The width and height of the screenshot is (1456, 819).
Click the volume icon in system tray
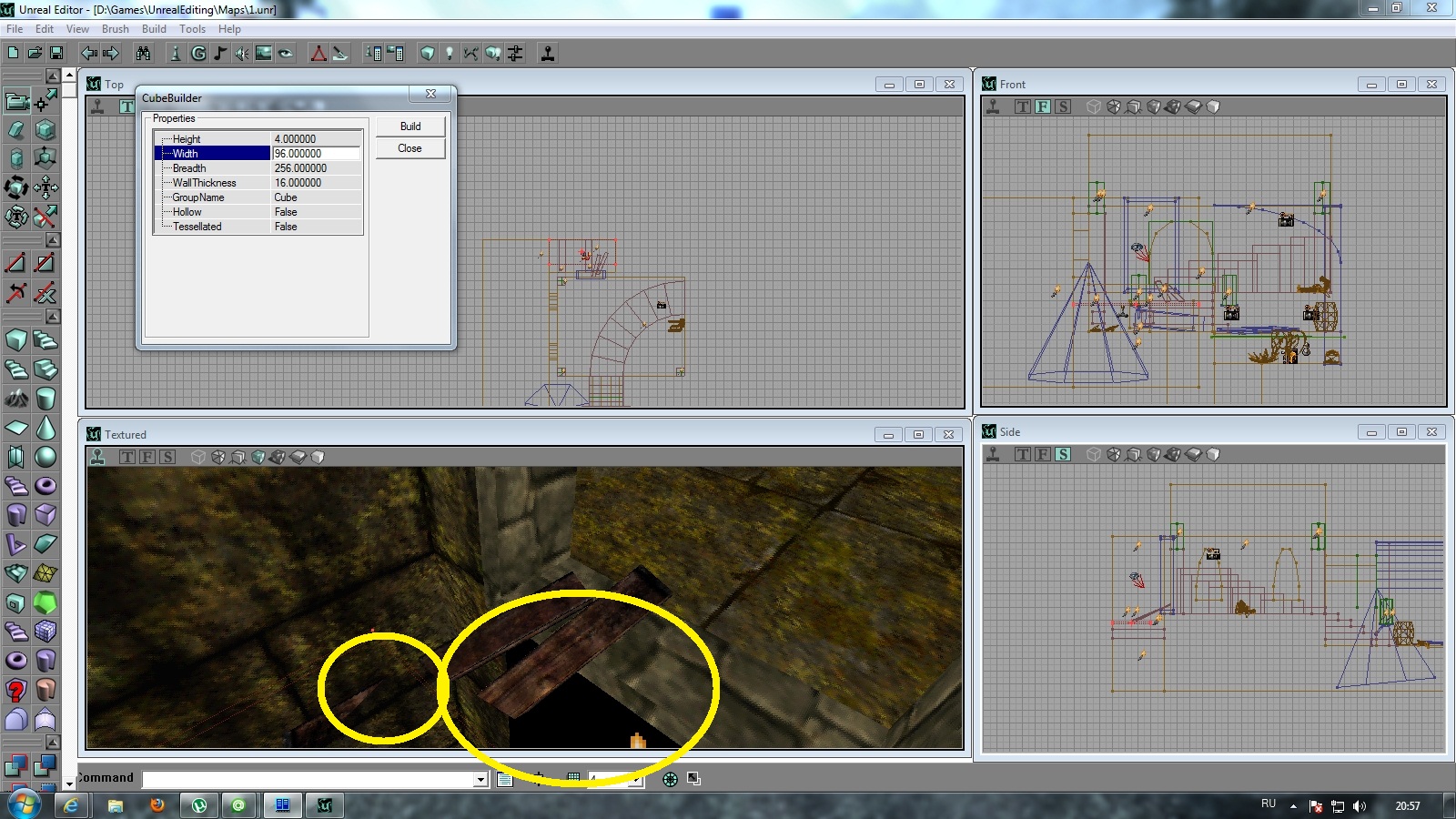point(1360,806)
